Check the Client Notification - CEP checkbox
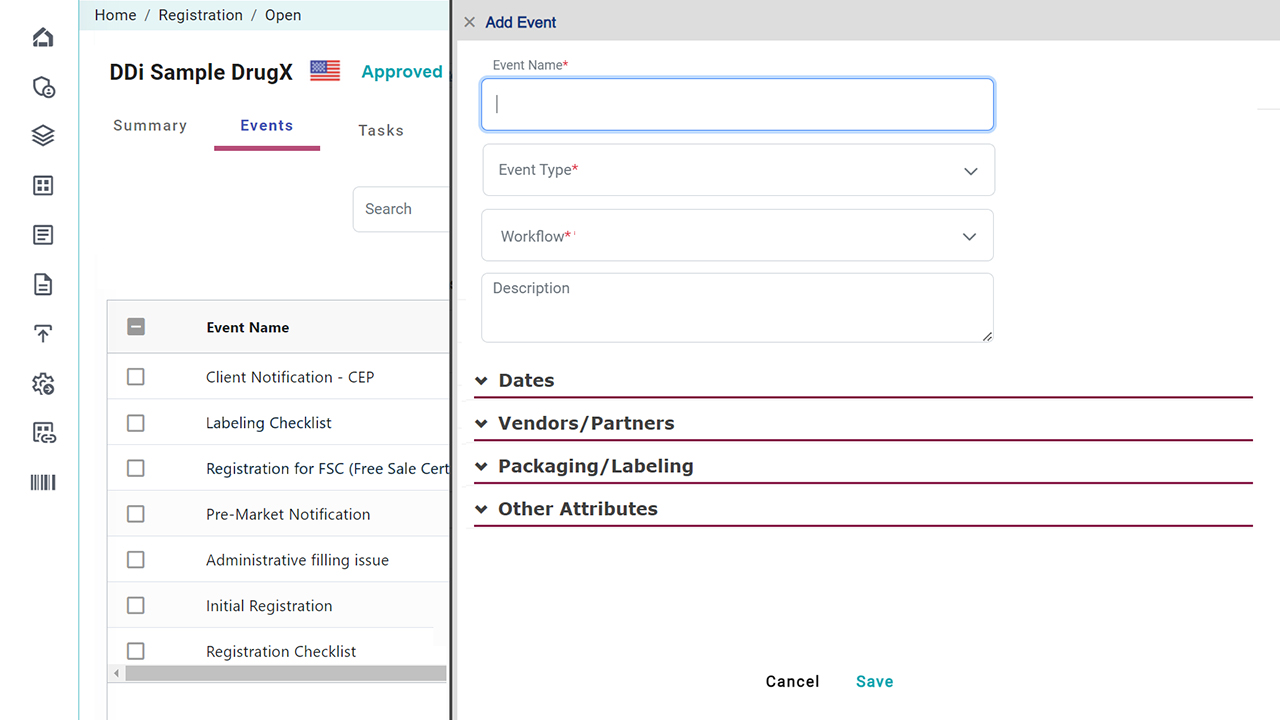This screenshot has height=720, width=1280. pos(136,377)
